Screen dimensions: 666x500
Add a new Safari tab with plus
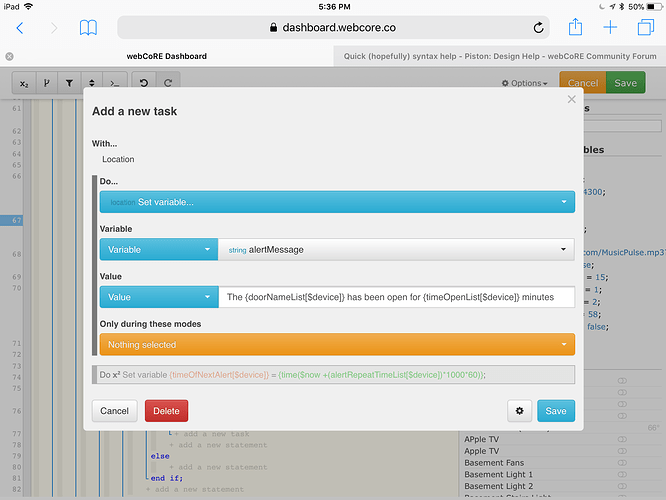click(610, 28)
